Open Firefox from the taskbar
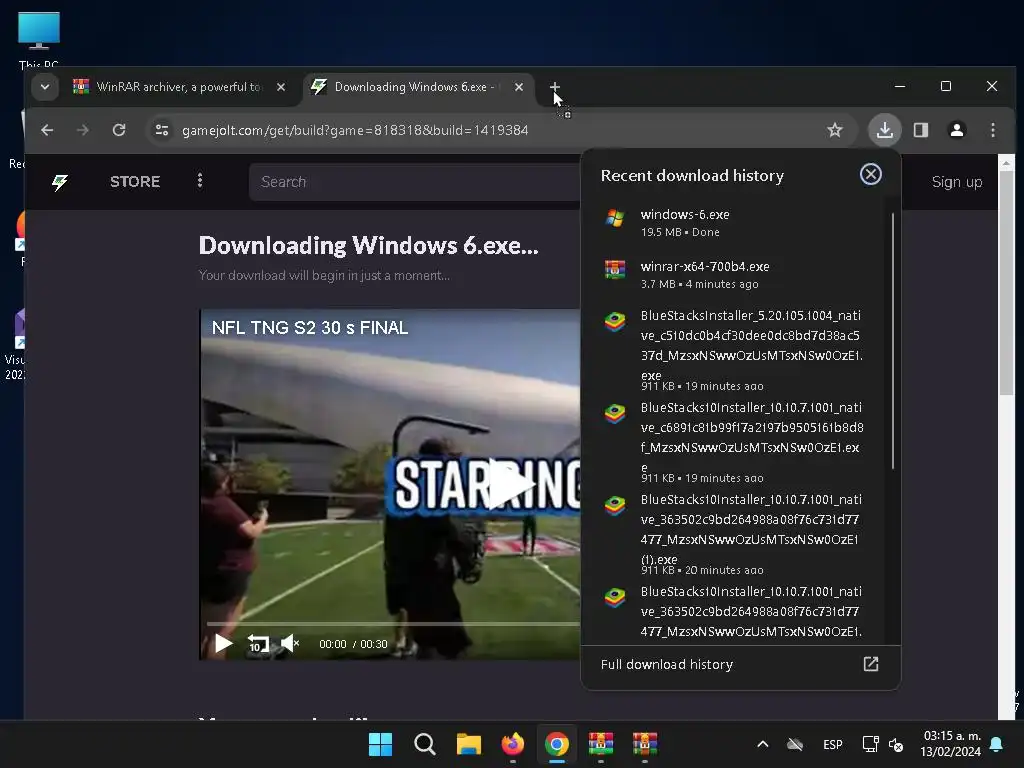 pos(513,744)
